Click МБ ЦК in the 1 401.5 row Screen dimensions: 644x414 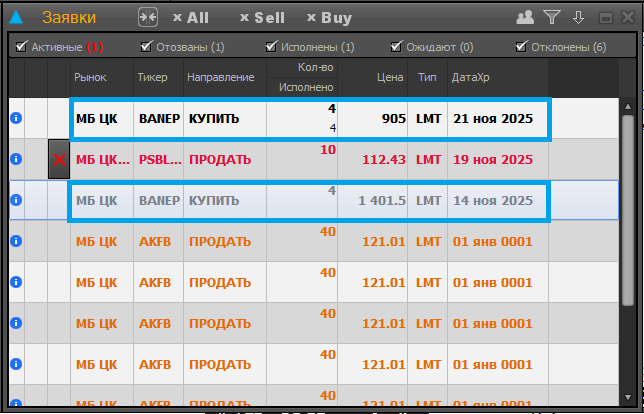click(97, 200)
